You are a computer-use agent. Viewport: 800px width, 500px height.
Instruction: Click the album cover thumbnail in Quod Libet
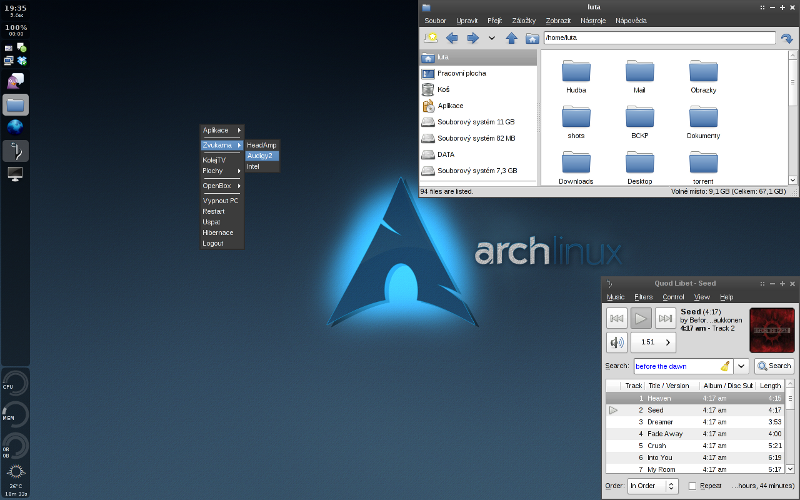[x=772, y=330]
